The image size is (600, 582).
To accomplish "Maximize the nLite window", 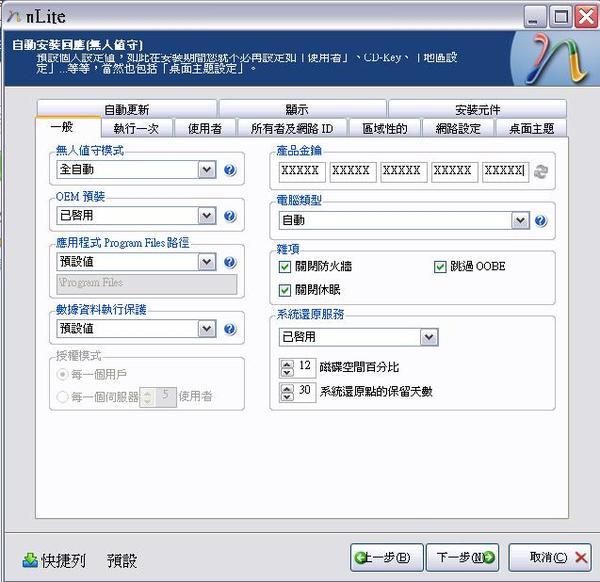I will point(561,16).
